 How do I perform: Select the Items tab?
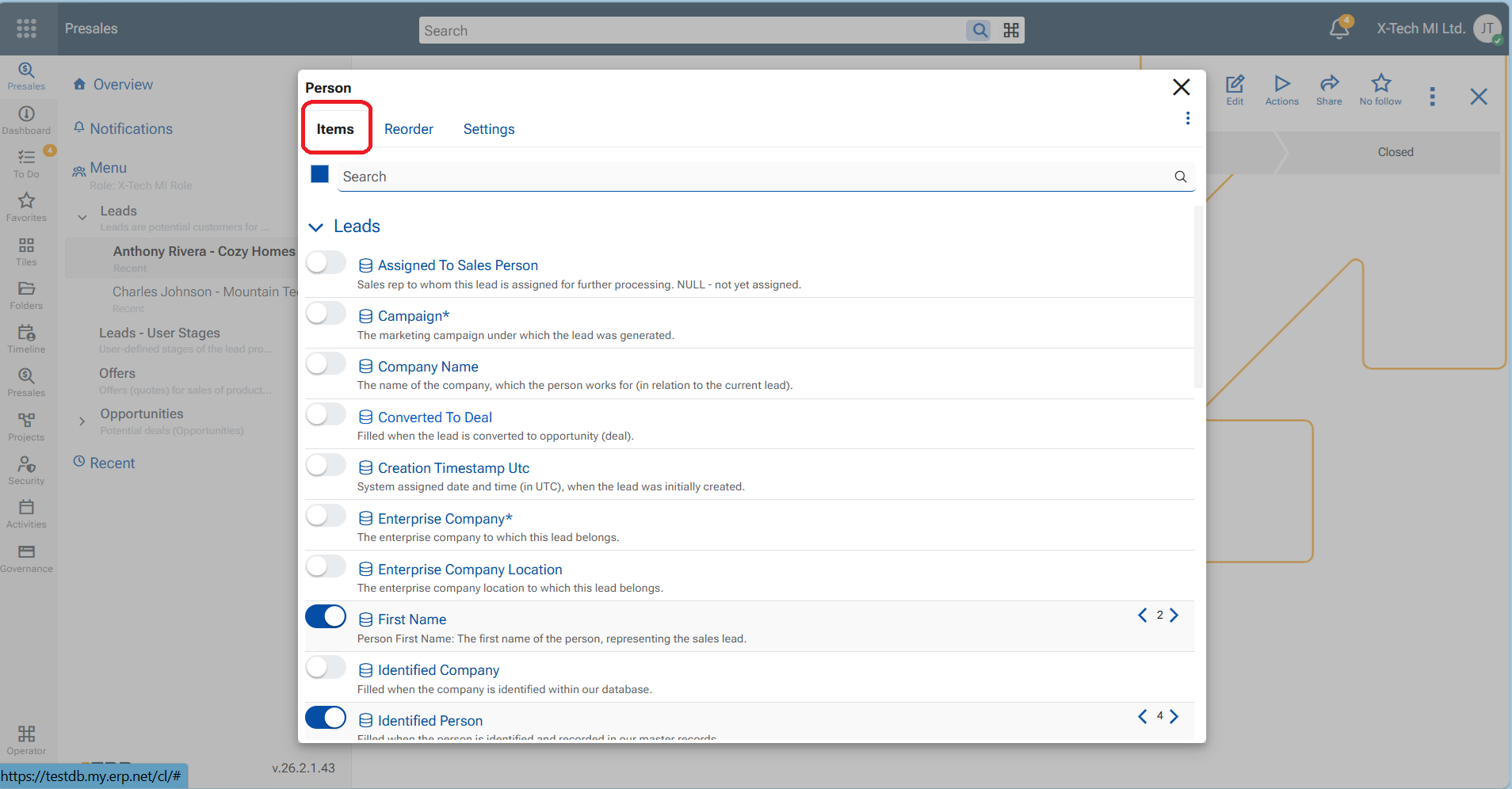click(x=335, y=129)
